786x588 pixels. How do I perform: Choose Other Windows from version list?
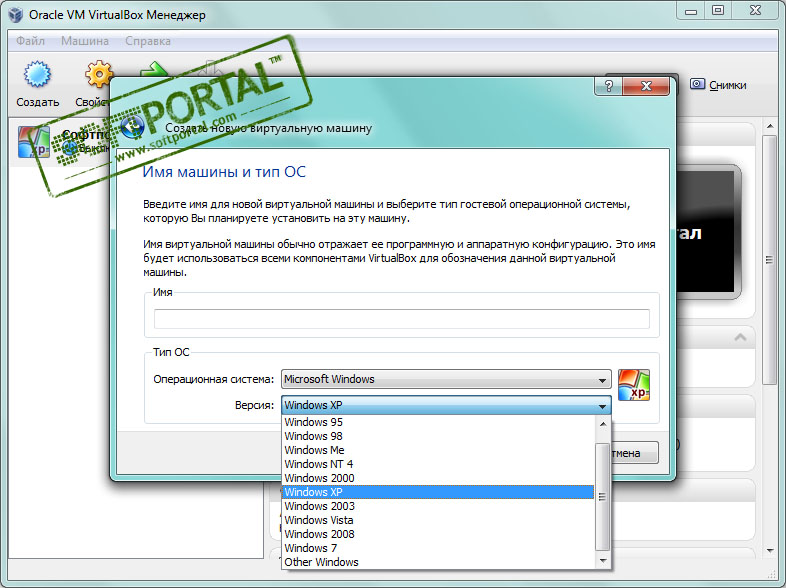[438, 562]
